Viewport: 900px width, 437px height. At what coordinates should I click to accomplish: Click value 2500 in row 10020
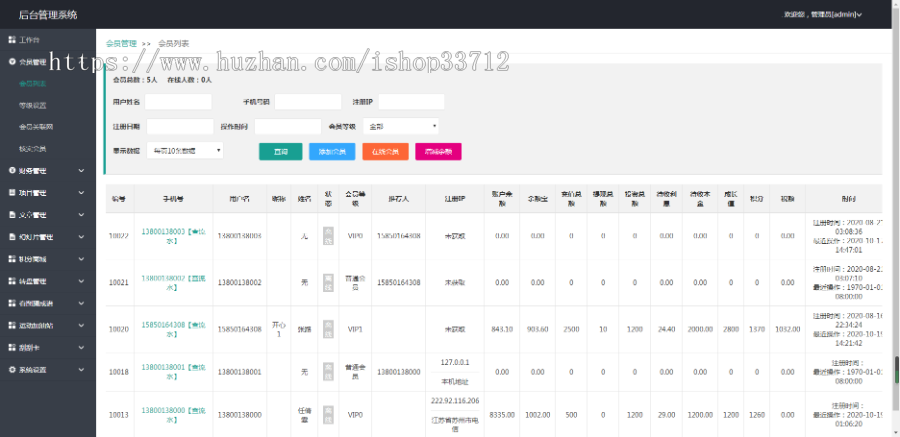571,329
